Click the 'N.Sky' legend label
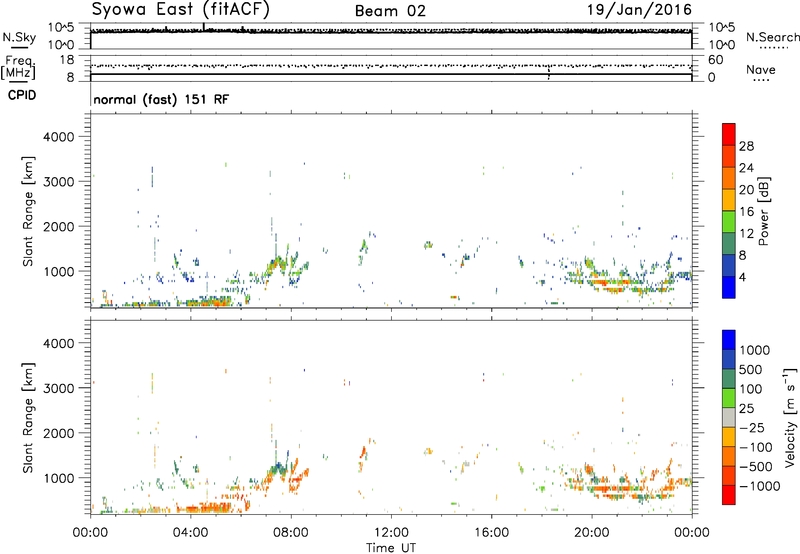This screenshot has width=800, height=554. point(19,37)
